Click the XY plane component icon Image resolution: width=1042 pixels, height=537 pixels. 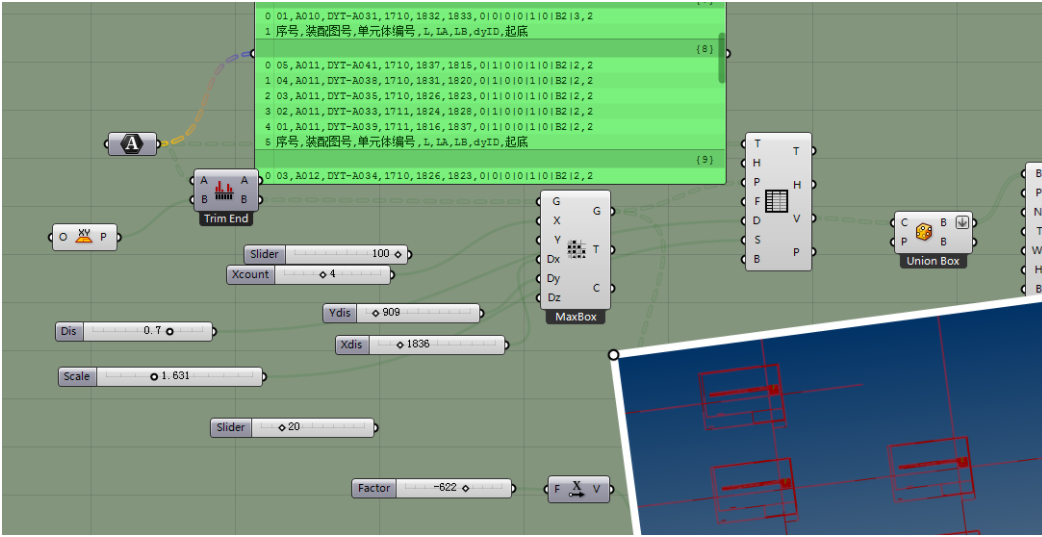click(x=84, y=237)
